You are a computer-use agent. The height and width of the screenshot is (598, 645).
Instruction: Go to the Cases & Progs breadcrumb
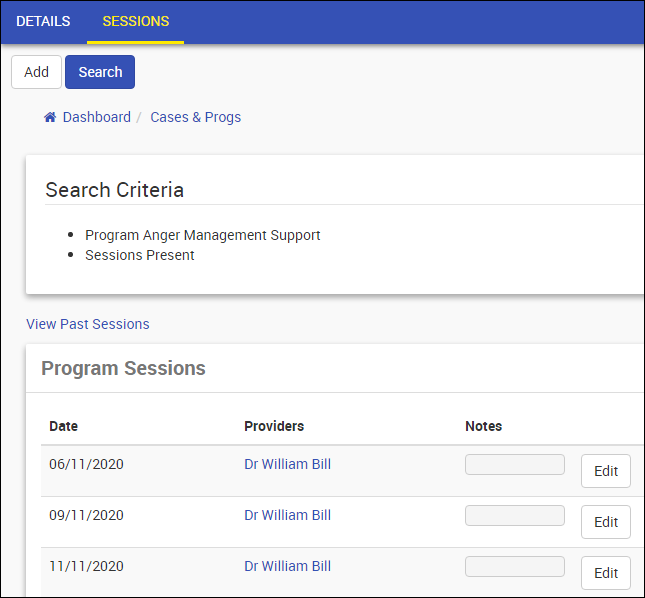pyautogui.click(x=195, y=117)
